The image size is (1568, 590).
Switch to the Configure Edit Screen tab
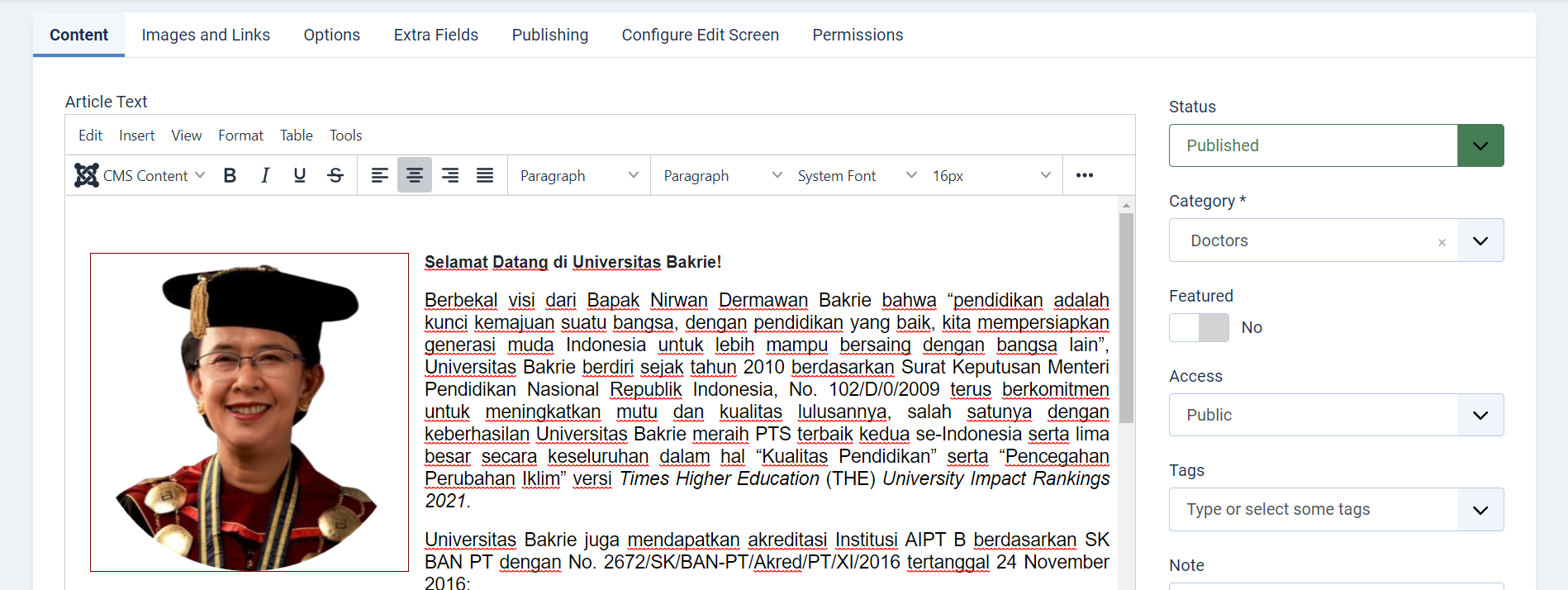700,35
